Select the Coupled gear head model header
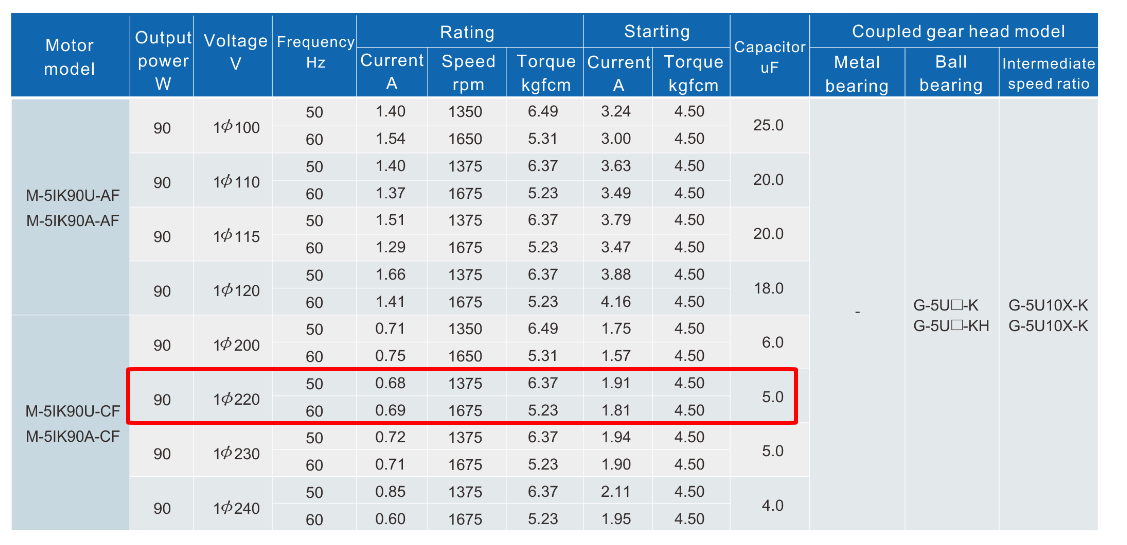This screenshot has width=1127, height=545. 957,32
